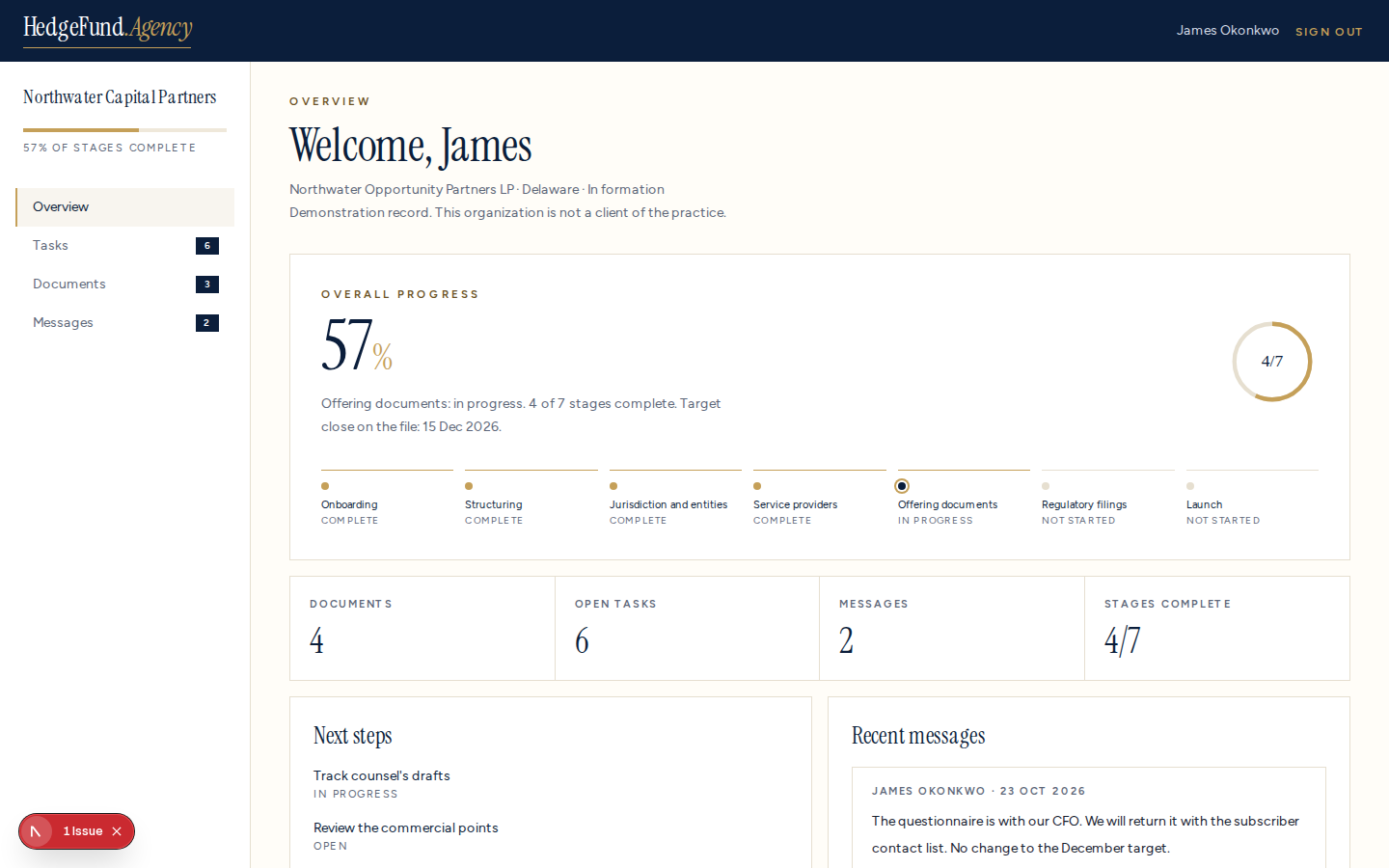Open the 1 Issue indicator
The height and width of the screenshot is (868, 1389).
click(83, 831)
